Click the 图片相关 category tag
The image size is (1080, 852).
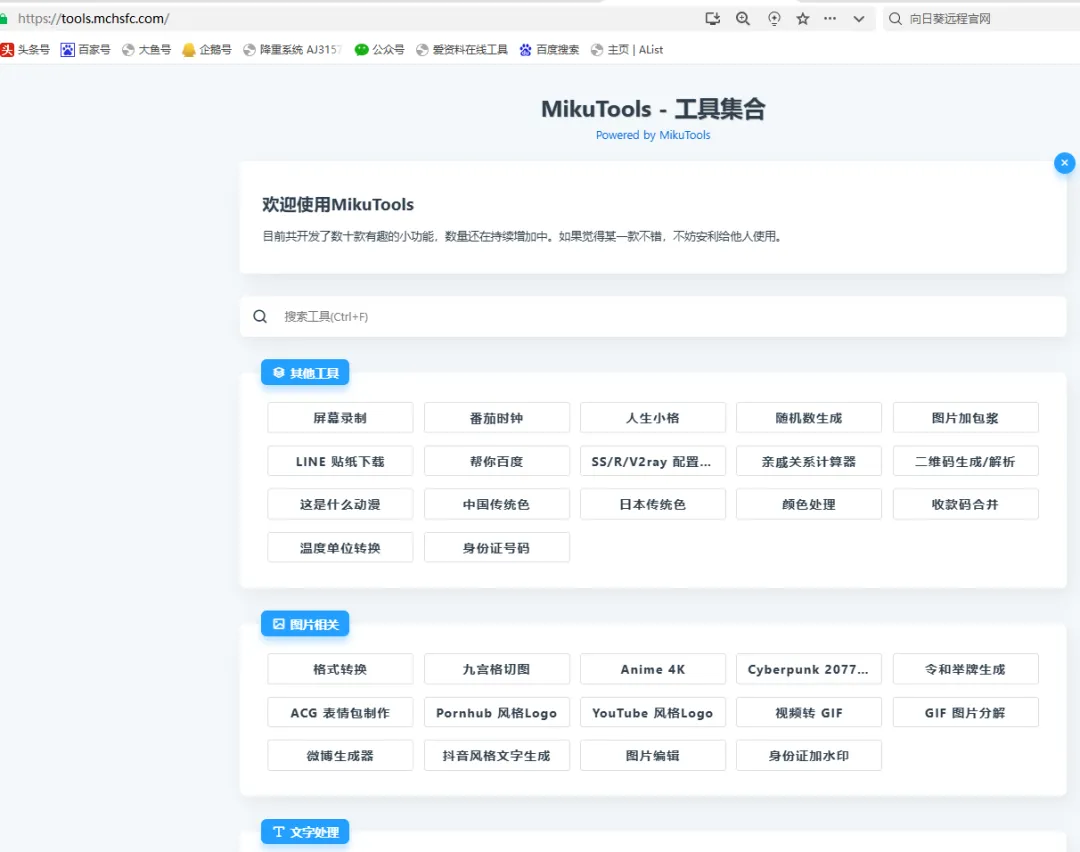tap(305, 624)
